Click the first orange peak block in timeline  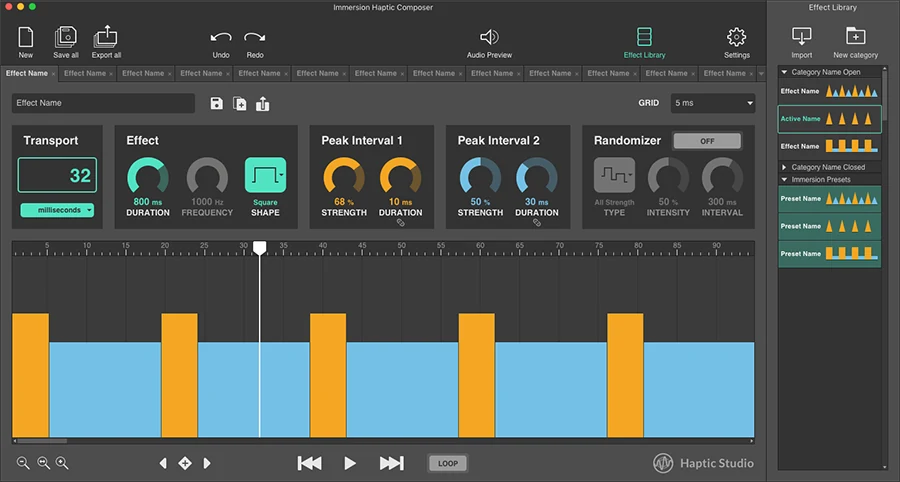[x=30, y=375]
